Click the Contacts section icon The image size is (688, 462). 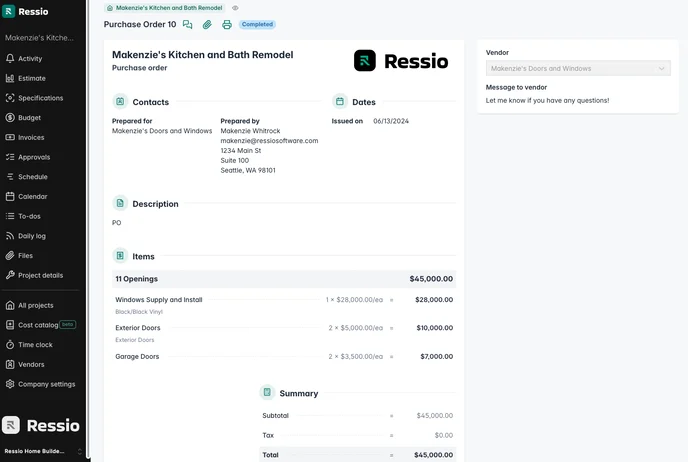120,102
